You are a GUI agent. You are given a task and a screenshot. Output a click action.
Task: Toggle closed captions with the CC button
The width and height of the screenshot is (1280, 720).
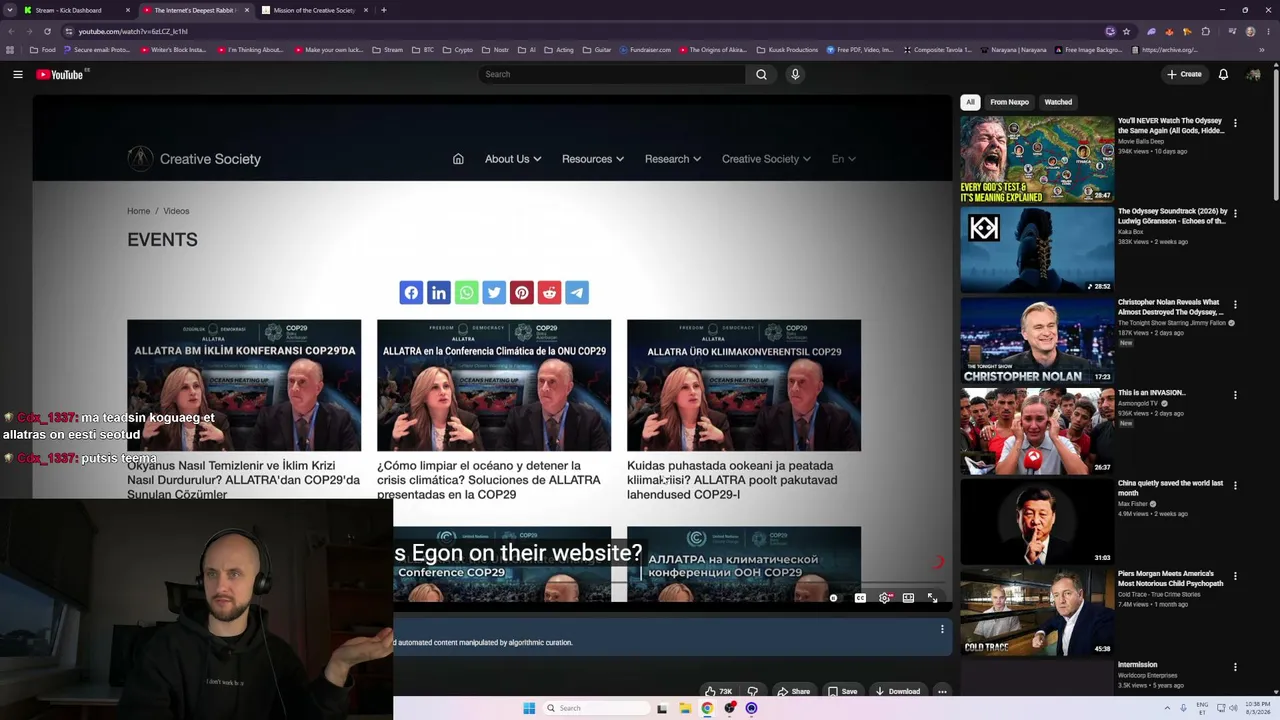click(x=860, y=598)
